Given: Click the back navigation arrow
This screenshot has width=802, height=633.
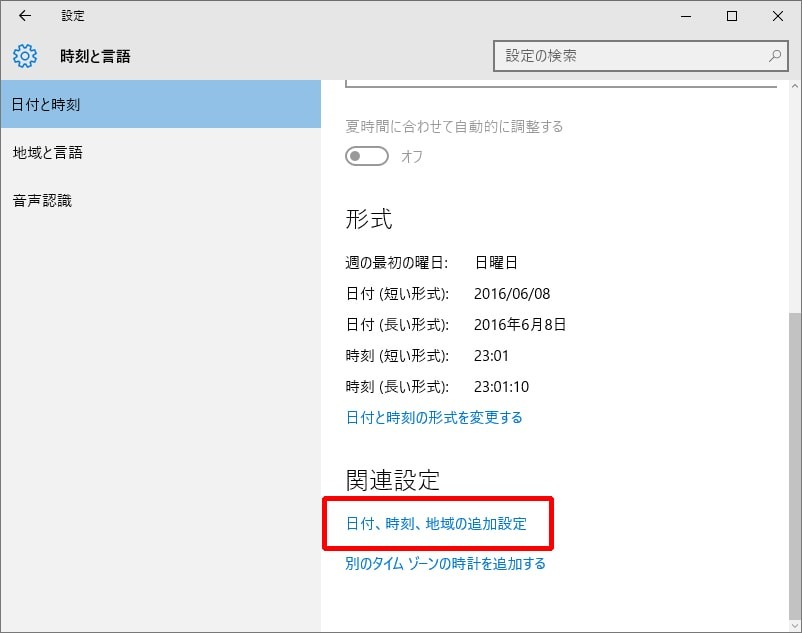Looking at the screenshot, I should click(x=24, y=16).
